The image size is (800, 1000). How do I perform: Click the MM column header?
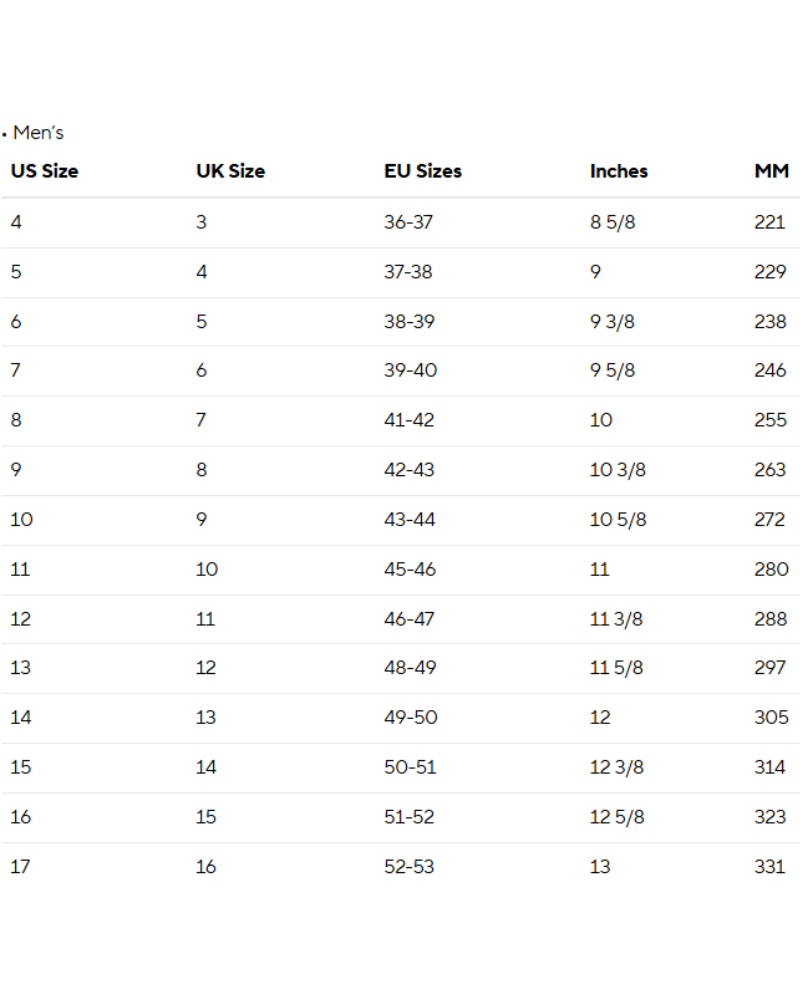tap(771, 171)
